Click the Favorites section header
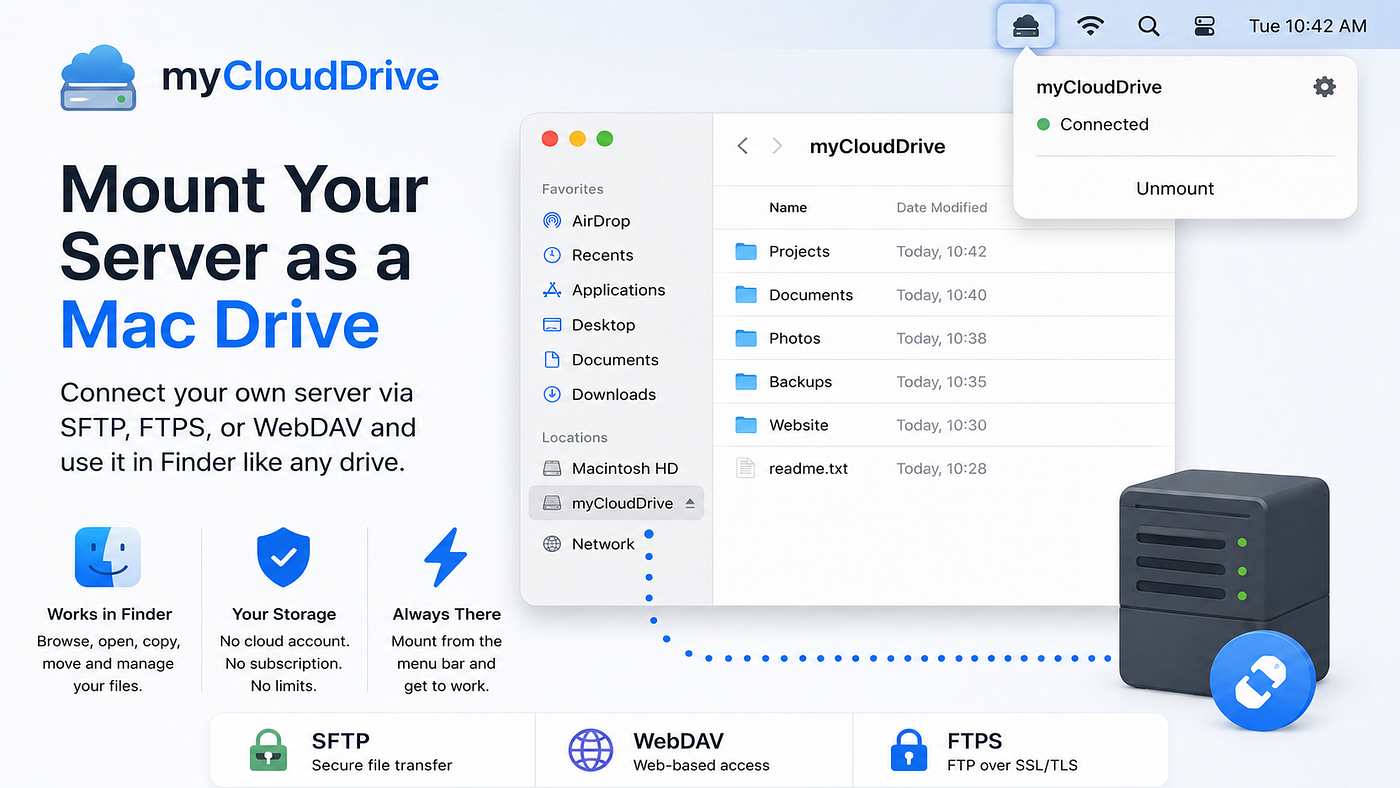Image resolution: width=1400 pixels, height=788 pixels. pyautogui.click(x=573, y=189)
